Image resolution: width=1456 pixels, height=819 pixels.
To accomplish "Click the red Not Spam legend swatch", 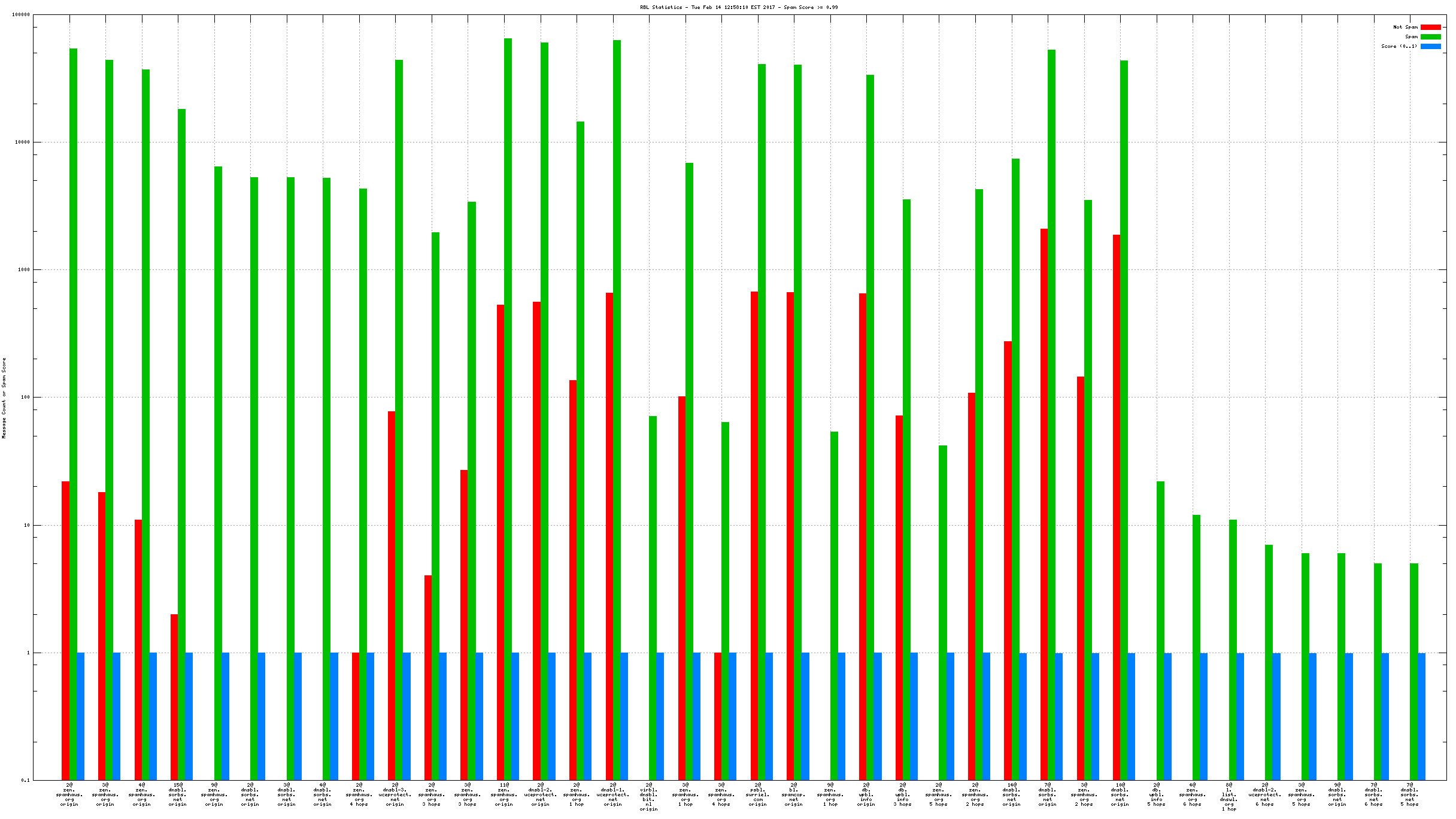I will point(1430,27).
